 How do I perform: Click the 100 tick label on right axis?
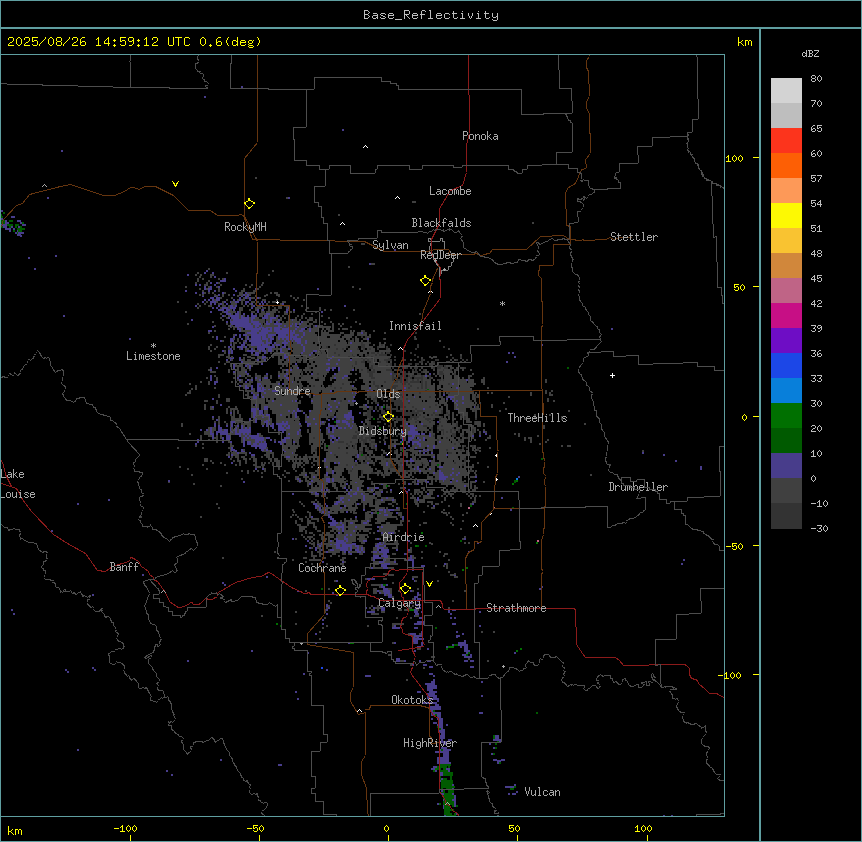point(734,158)
